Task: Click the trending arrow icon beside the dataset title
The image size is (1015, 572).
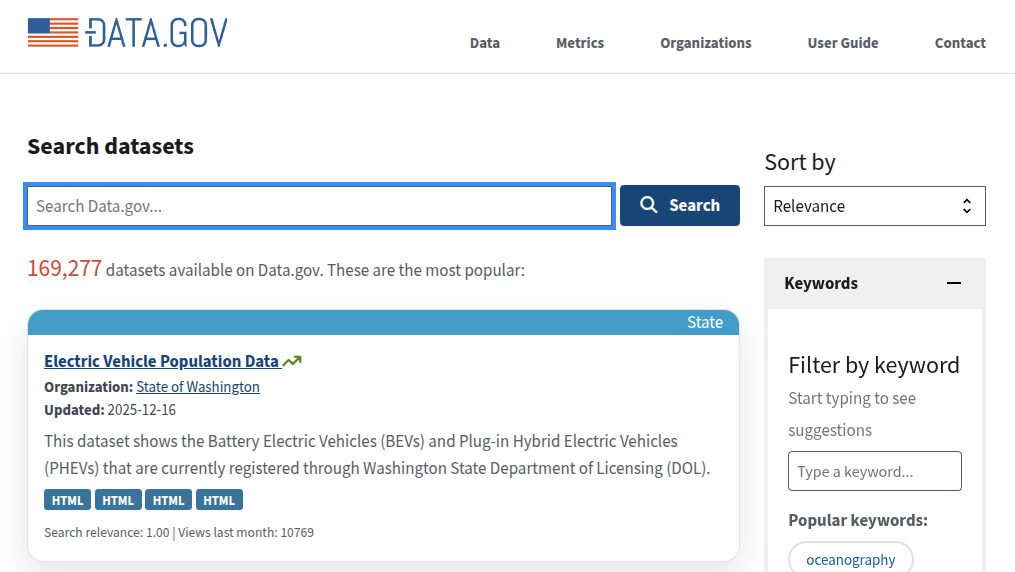Action: [x=292, y=361]
